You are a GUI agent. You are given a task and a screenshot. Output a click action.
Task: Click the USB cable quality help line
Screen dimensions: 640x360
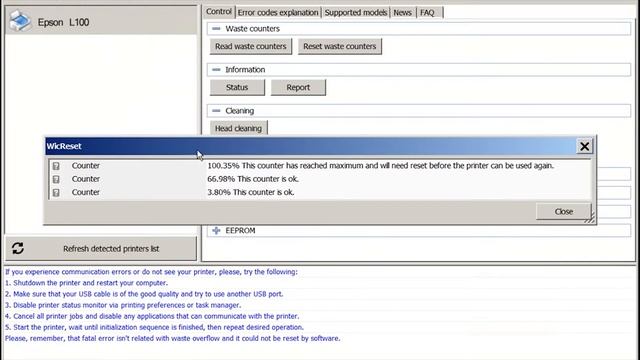[144, 294]
